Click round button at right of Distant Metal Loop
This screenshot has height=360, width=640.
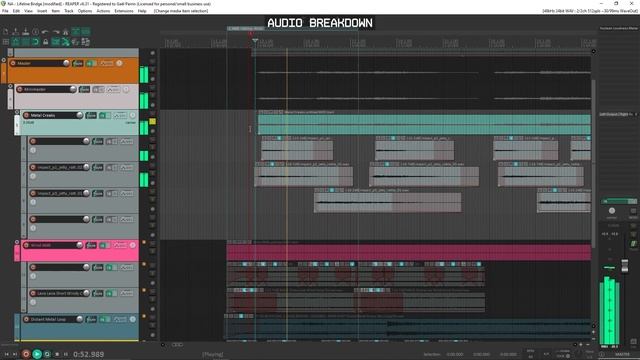point(133,319)
